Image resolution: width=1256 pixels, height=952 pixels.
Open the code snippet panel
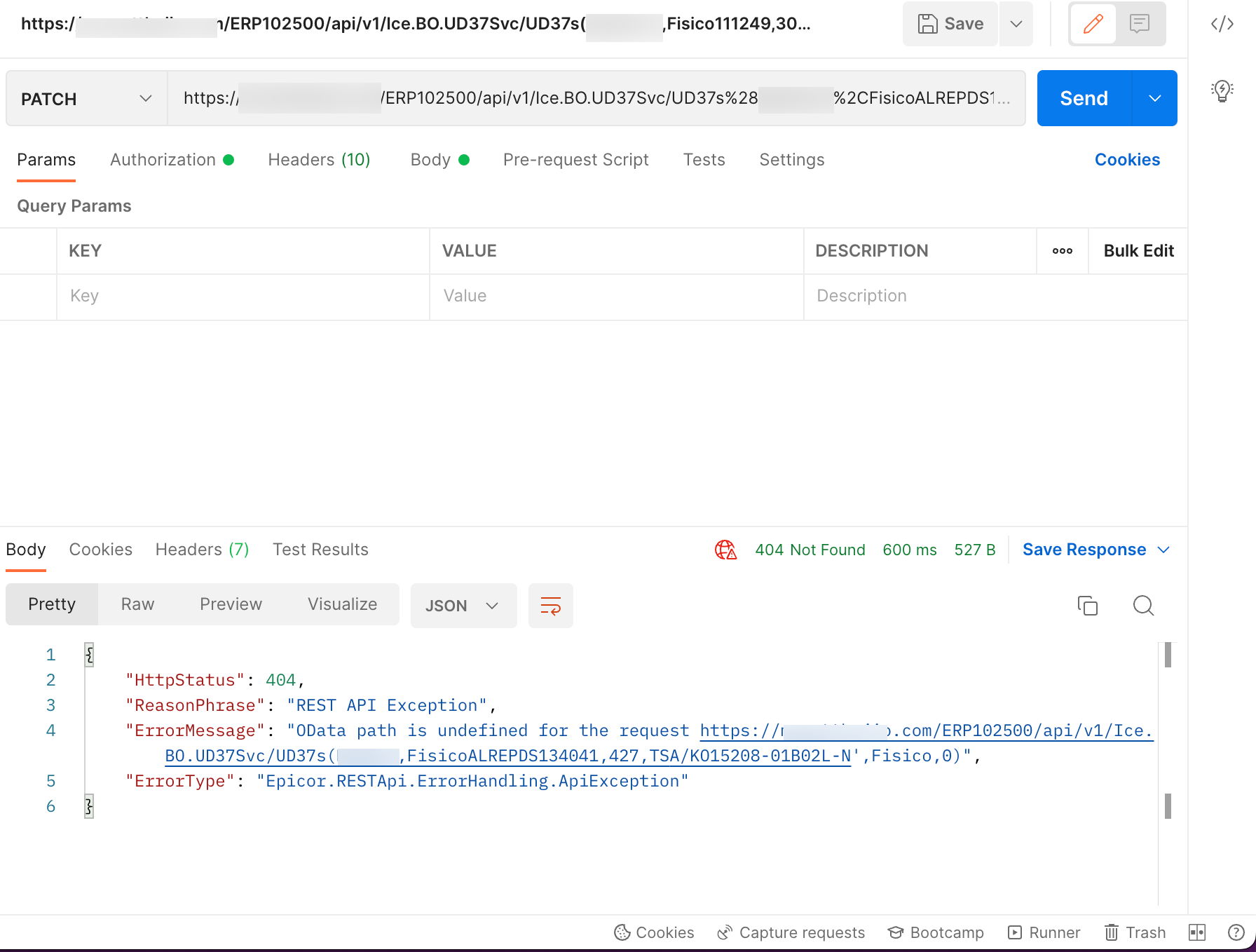1222,23
